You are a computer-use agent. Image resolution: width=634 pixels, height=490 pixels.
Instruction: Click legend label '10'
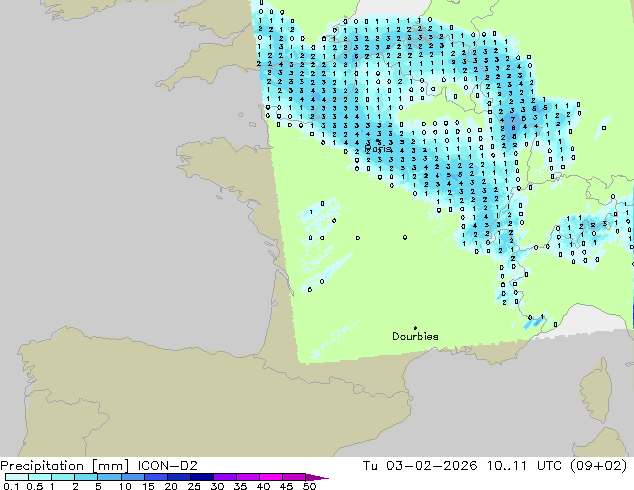125,486
